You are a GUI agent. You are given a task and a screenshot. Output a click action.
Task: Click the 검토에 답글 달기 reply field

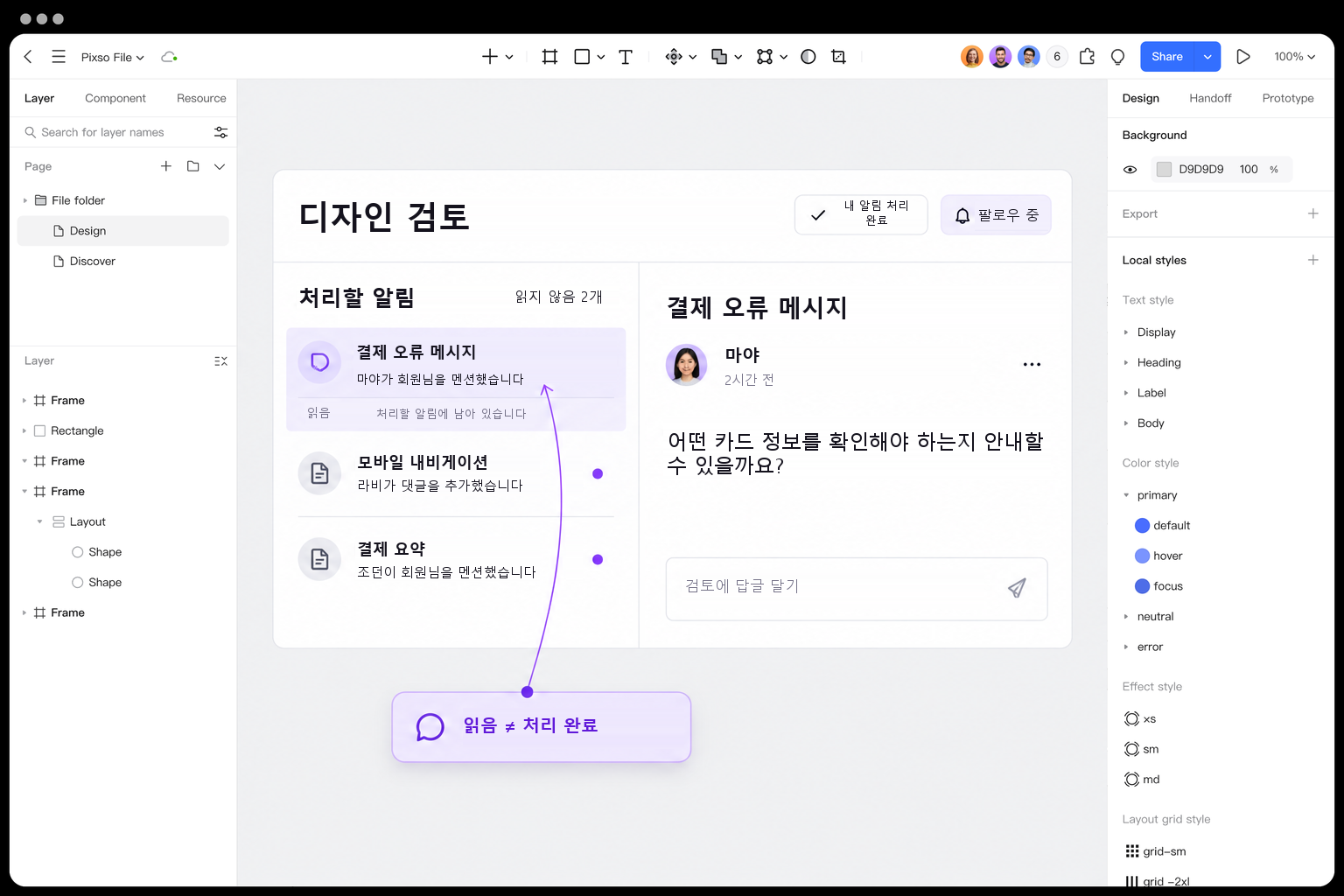tap(857, 589)
